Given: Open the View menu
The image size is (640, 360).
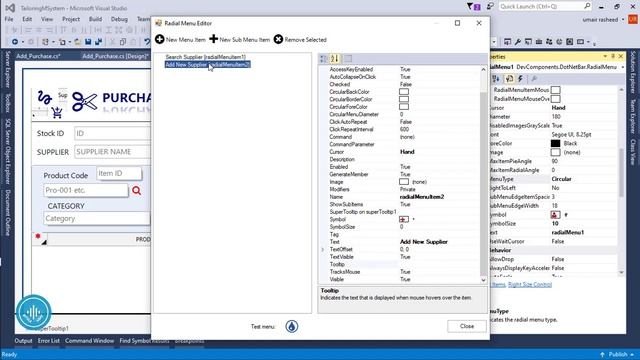Looking at the screenshot, I should pos(47,19).
